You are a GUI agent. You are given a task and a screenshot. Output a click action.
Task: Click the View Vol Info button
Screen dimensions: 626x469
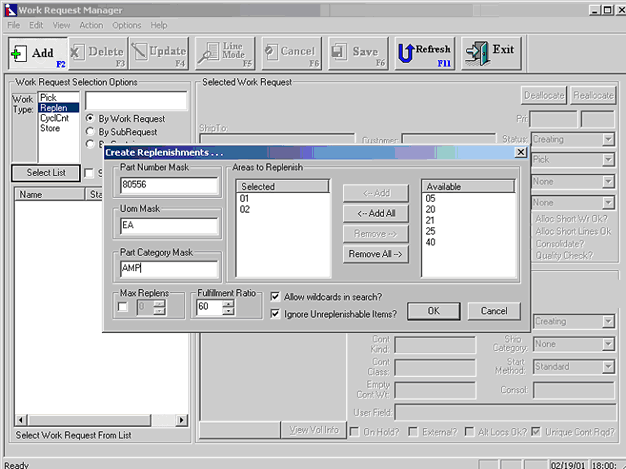coord(314,430)
